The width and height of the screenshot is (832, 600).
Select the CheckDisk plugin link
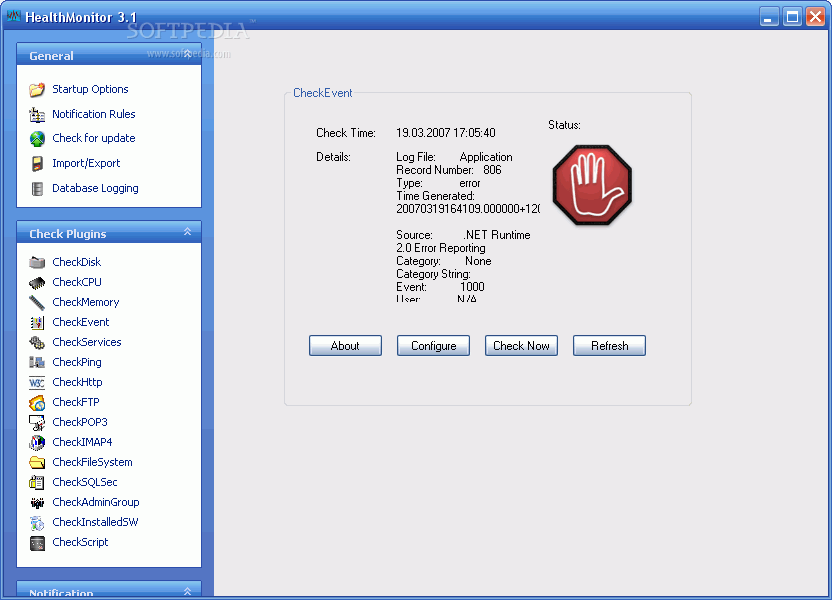coord(76,262)
